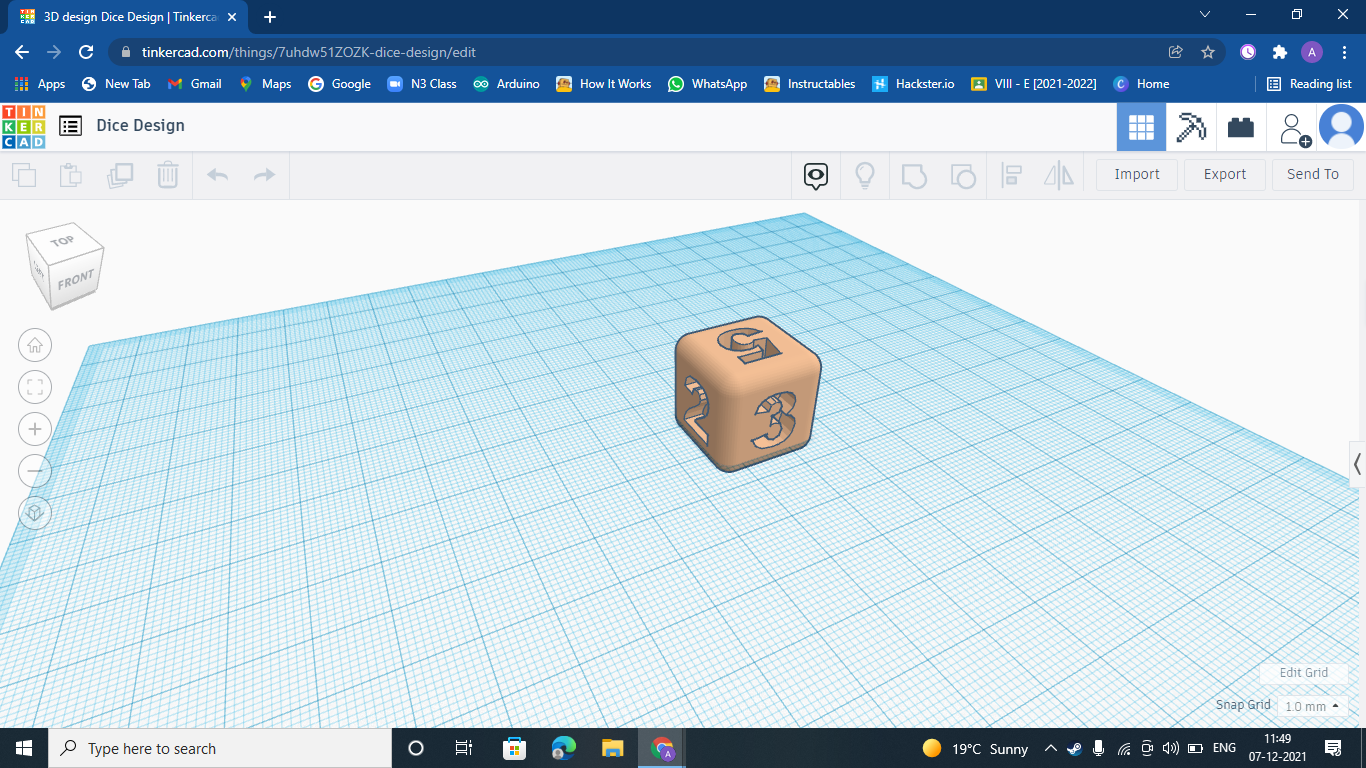Image resolution: width=1366 pixels, height=768 pixels.
Task: Zoom in with the plus button
Action: click(35, 429)
